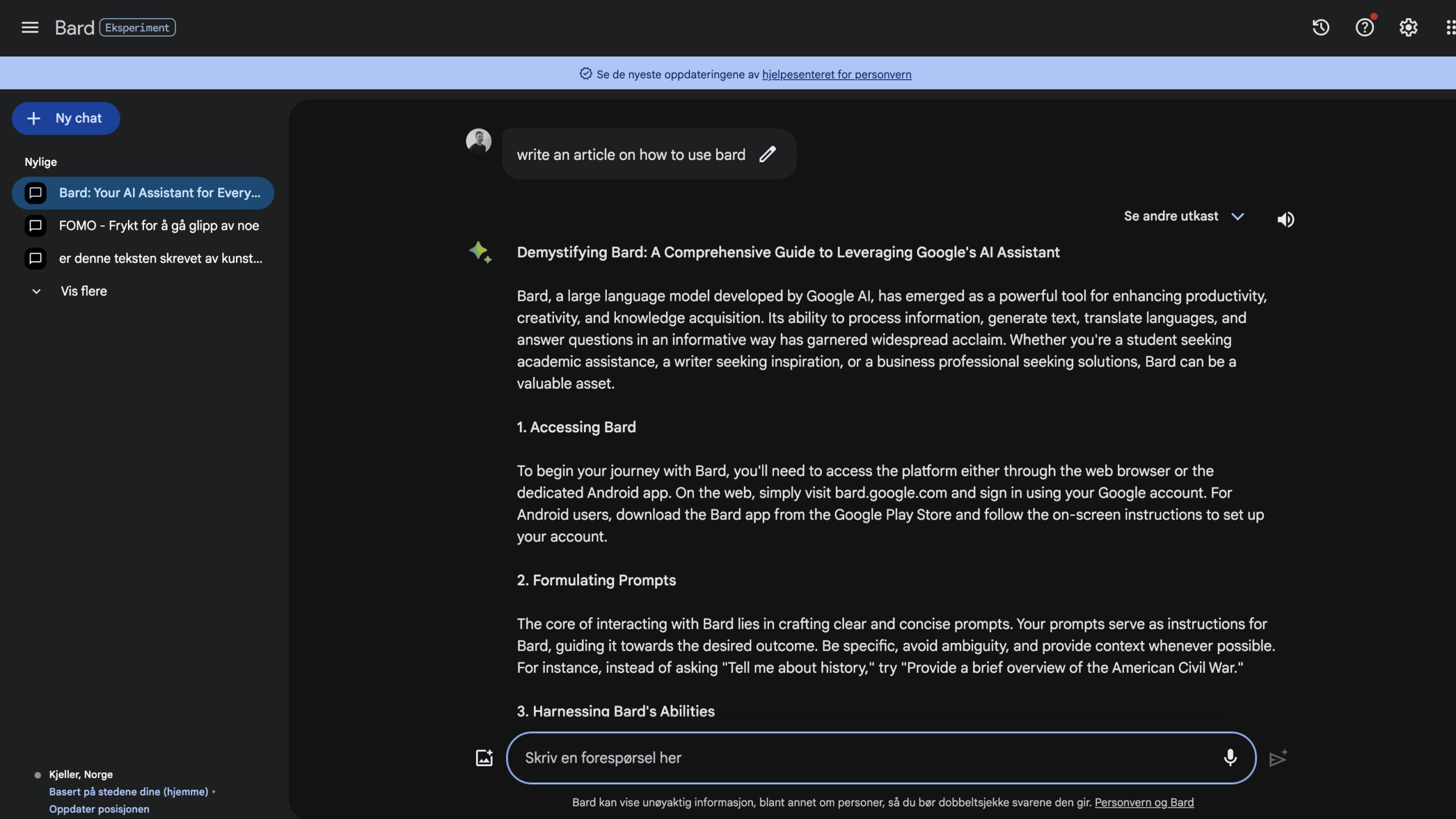Viewport: 1456px width, 819px height.
Task: Open the hamburger main menu
Action: (x=30, y=27)
